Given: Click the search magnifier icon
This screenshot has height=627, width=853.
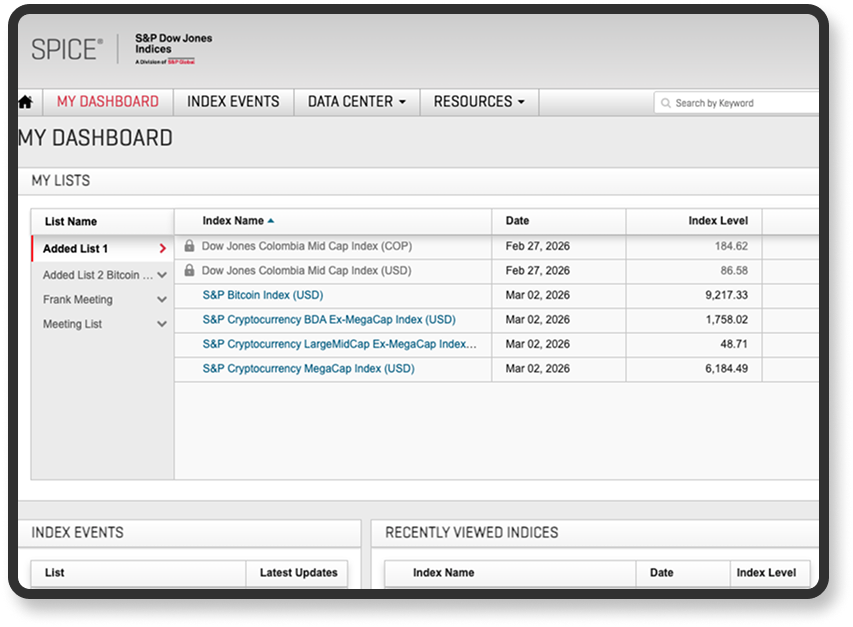Looking at the screenshot, I should pyautogui.click(x=665, y=102).
